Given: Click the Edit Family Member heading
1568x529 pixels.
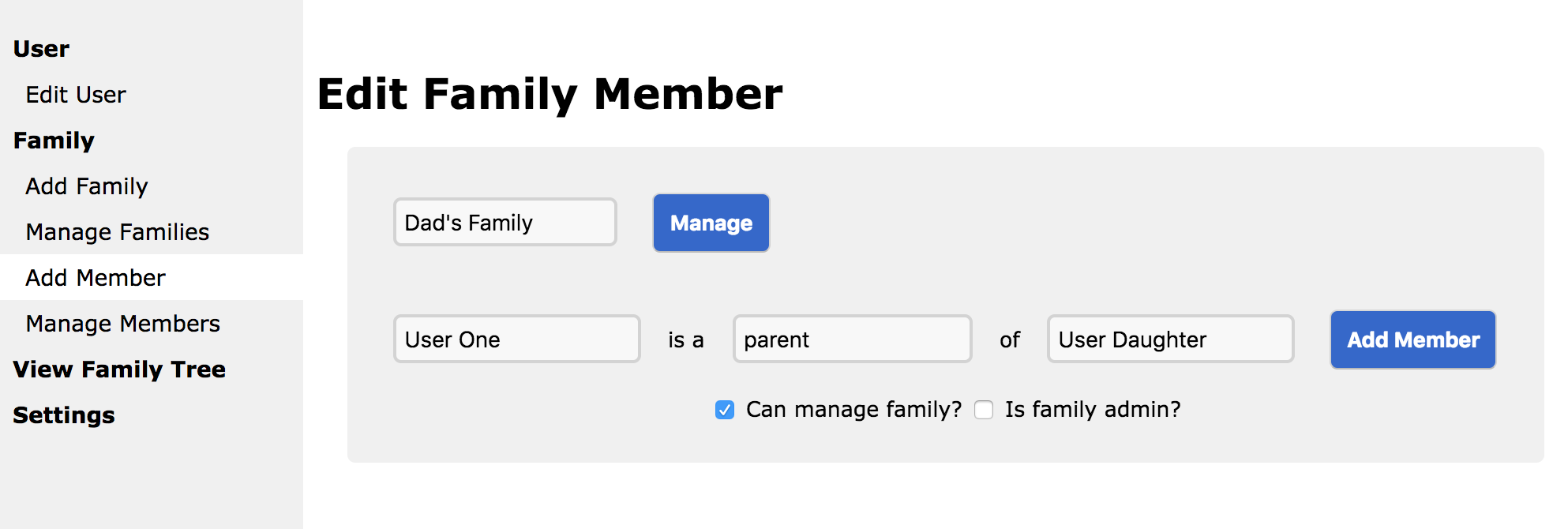Looking at the screenshot, I should pyautogui.click(x=550, y=94).
